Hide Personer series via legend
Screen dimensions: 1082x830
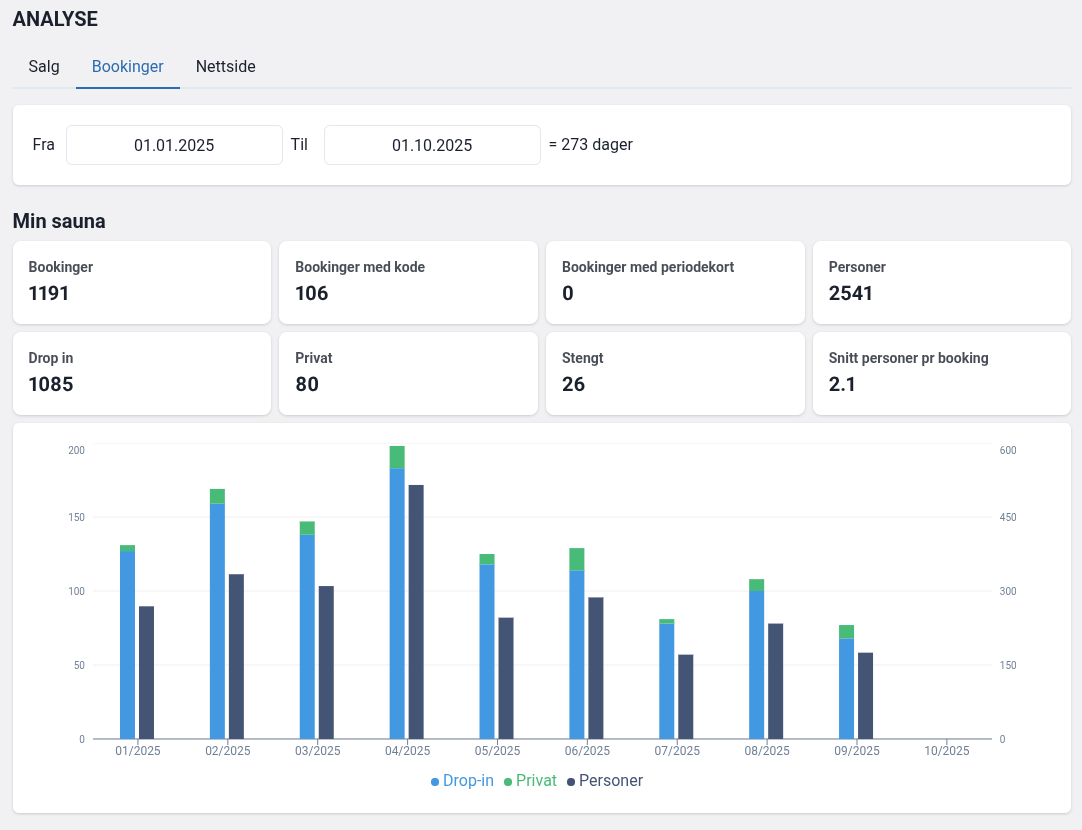click(605, 781)
